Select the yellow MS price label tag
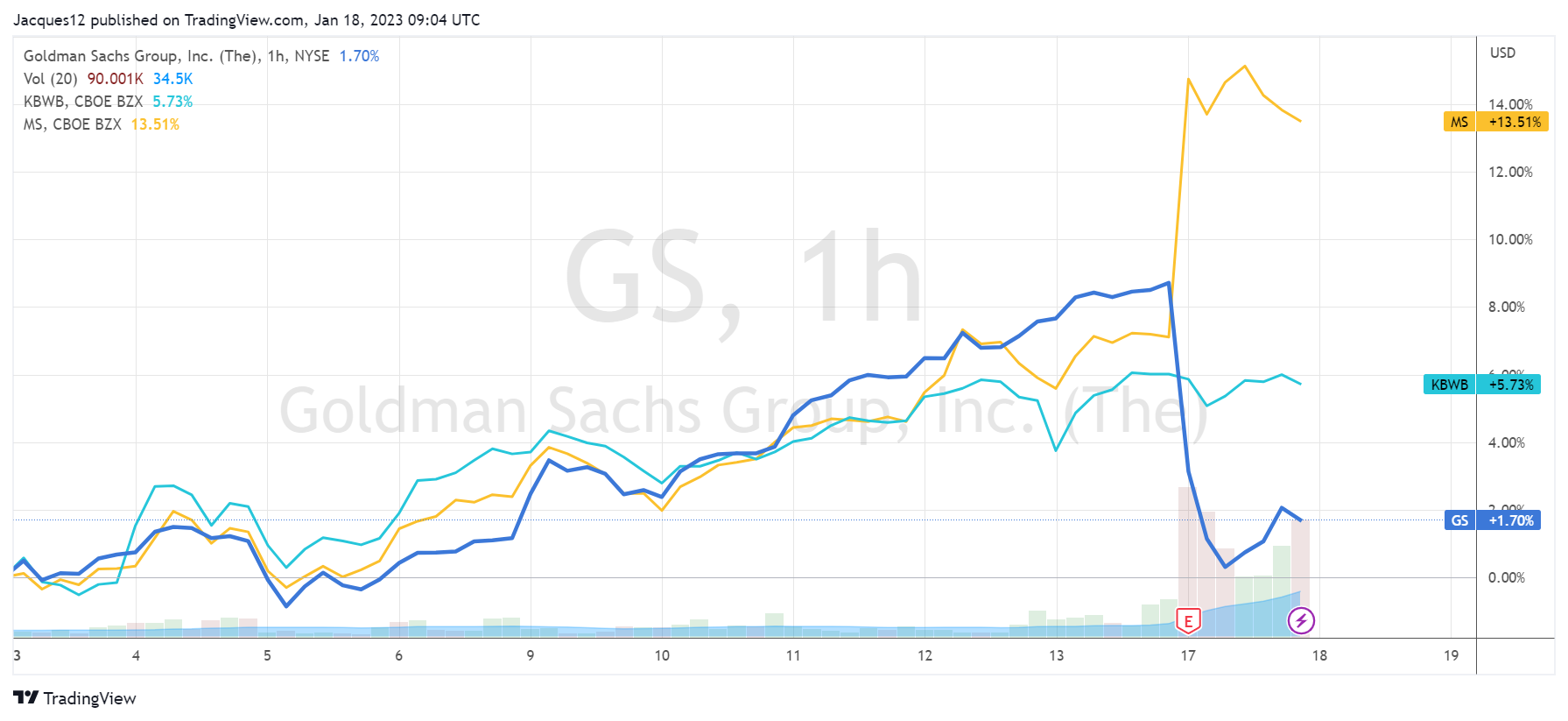This screenshot has height=721, width=1568. pyautogui.click(x=1459, y=122)
